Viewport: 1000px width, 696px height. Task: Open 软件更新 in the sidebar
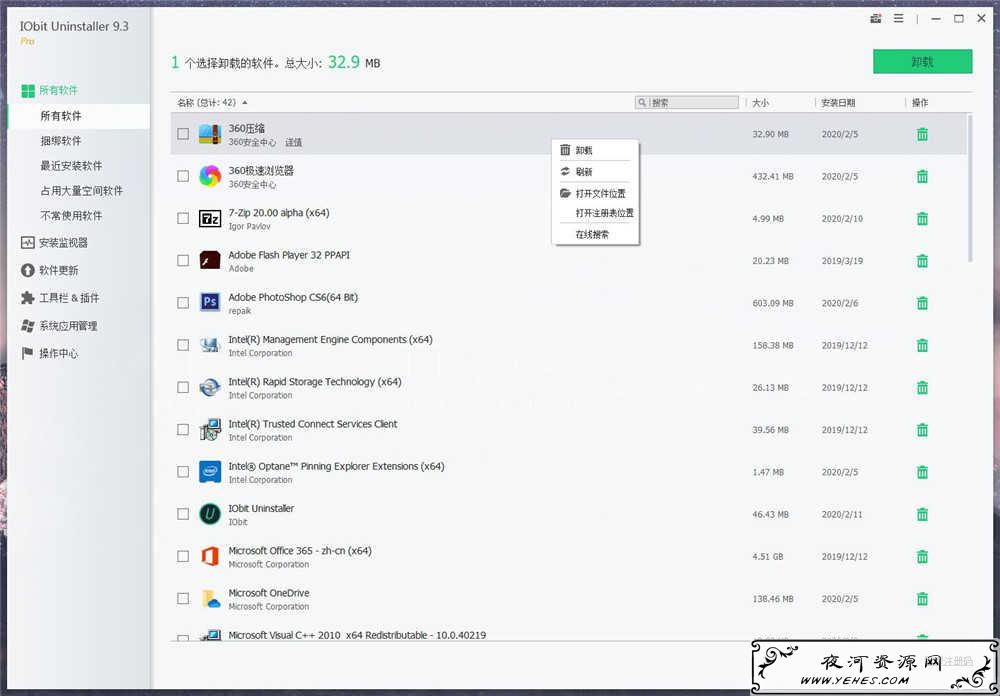[x=50, y=270]
